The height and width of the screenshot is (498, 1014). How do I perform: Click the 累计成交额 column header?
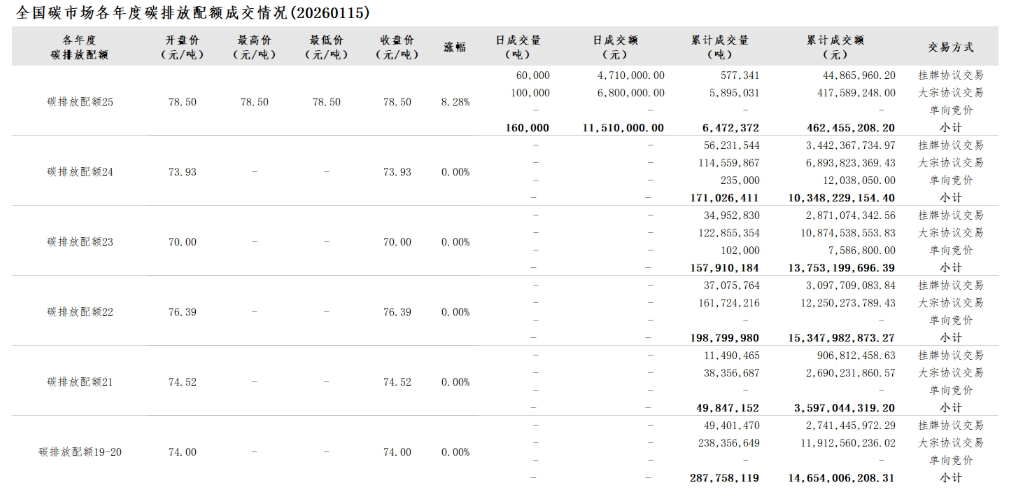point(835,47)
